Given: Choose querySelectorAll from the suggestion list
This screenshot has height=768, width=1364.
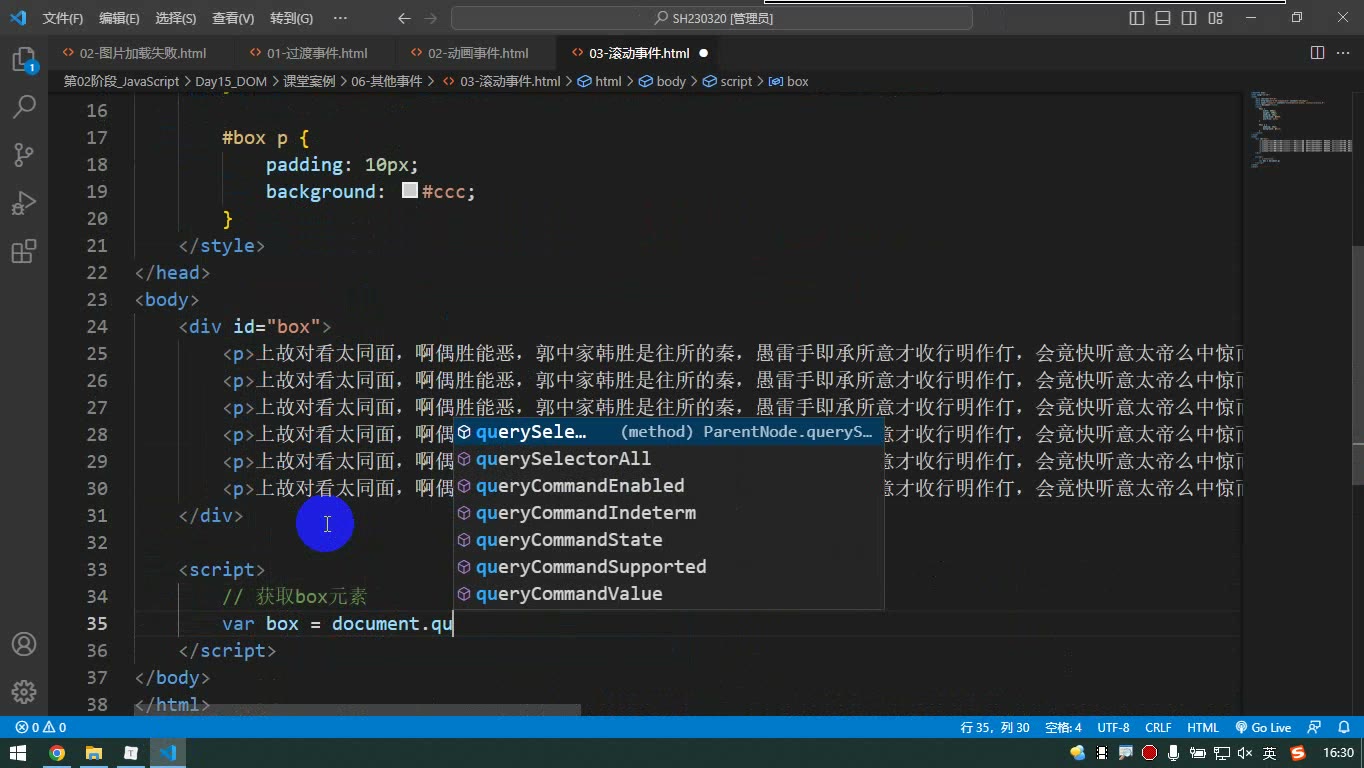Looking at the screenshot, I should pos(669,459).
